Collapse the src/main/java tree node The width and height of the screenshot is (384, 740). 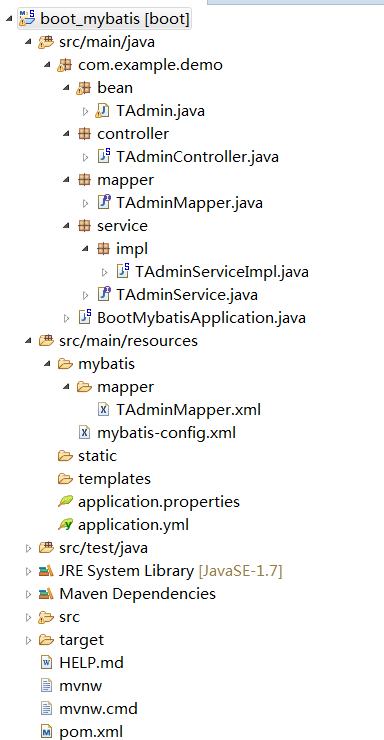pyautogui.click(x=29, y=42)
